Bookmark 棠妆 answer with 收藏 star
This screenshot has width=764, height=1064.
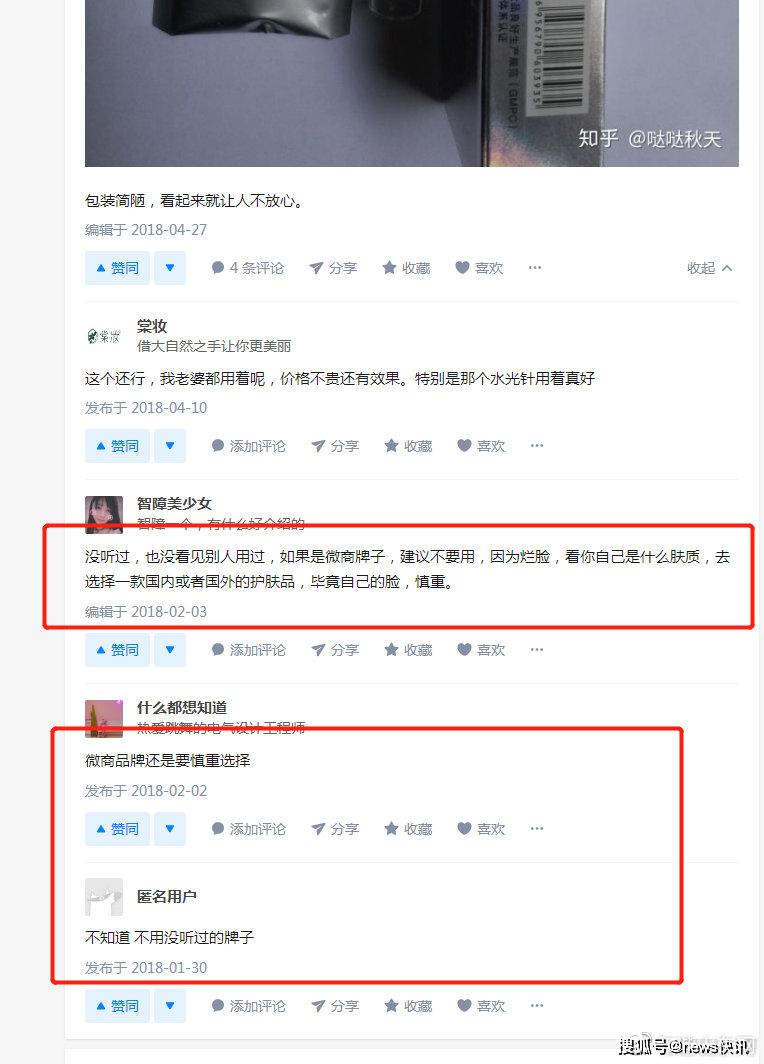click(x=408, y=446)
